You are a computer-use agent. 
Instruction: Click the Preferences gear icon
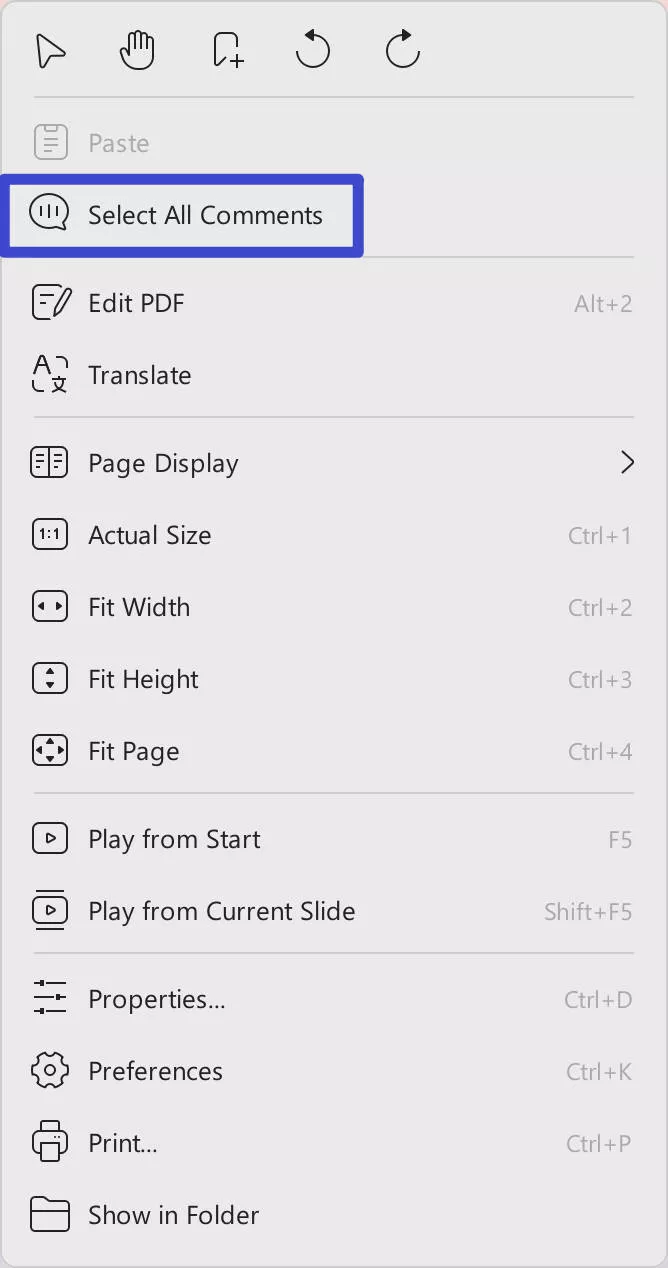point(49,1070)
